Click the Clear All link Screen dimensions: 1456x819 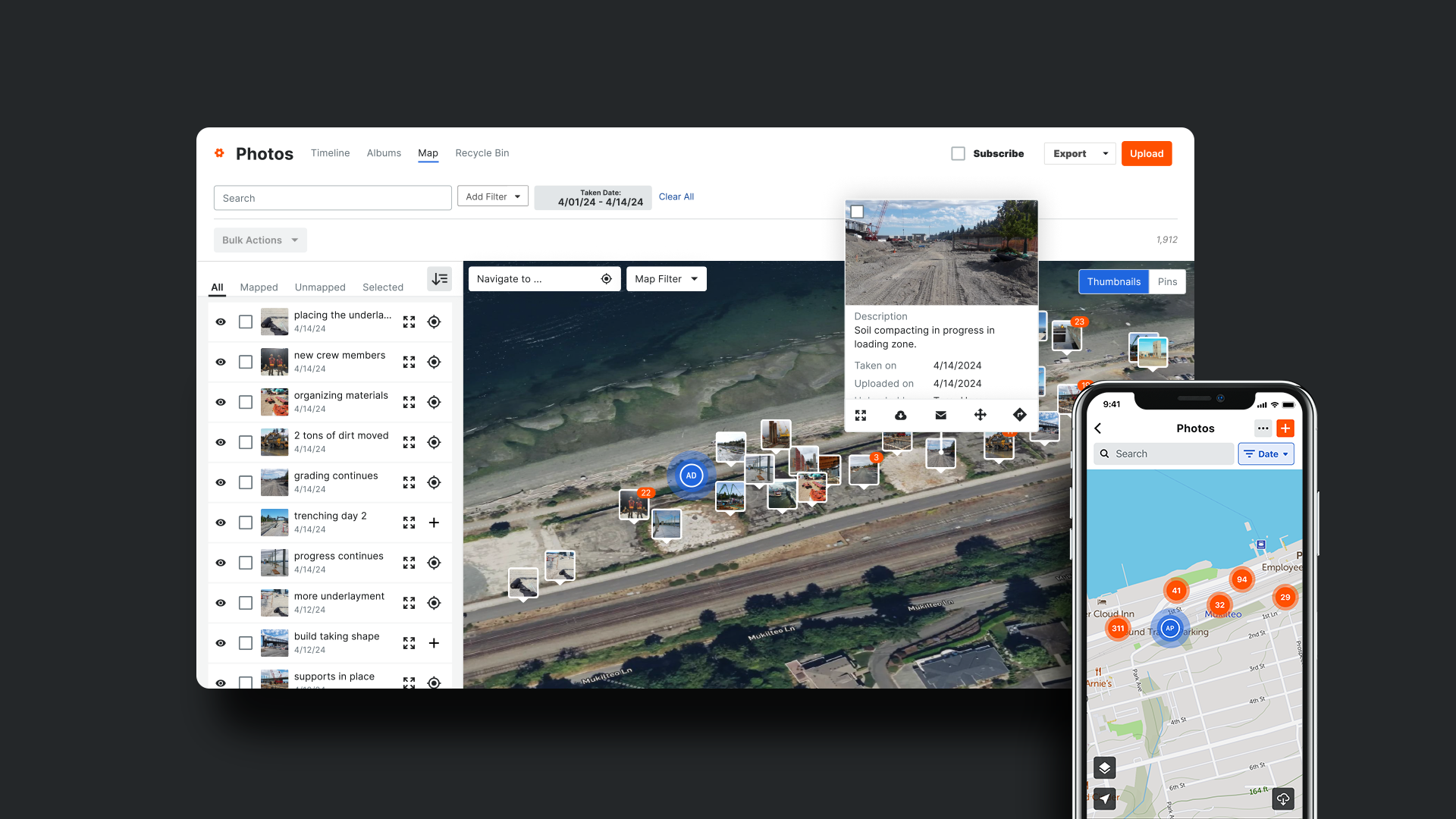click(x=676, y=196)
